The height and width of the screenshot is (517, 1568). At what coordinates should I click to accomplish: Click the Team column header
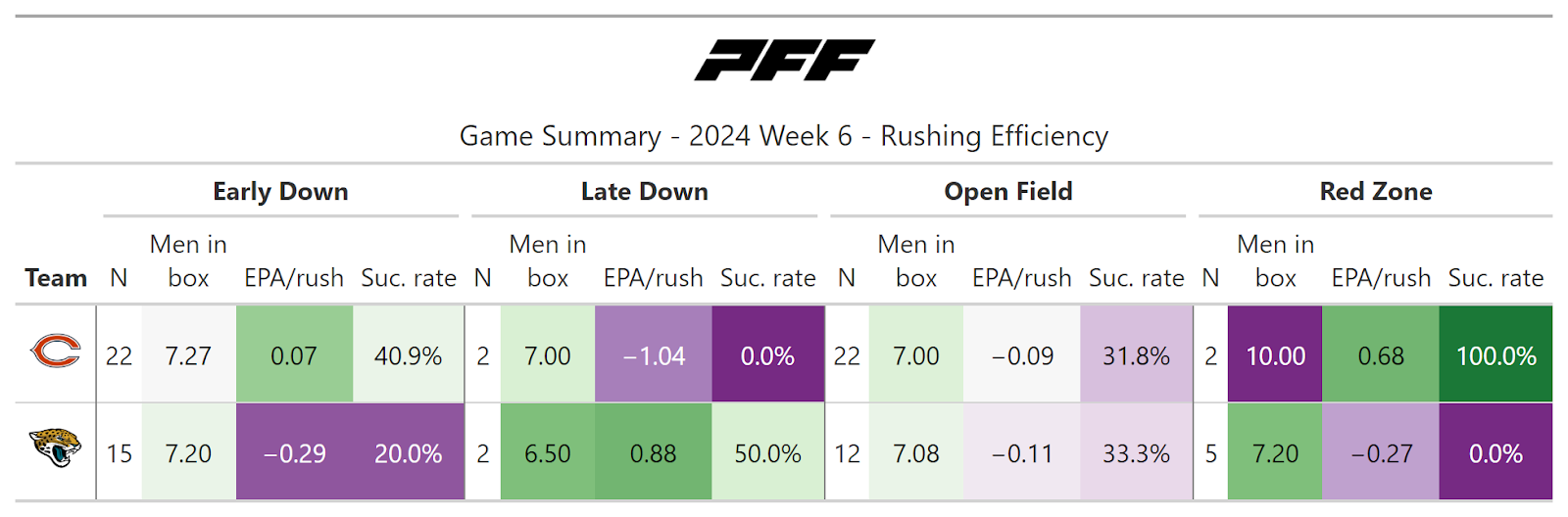[x=56, y=278]
